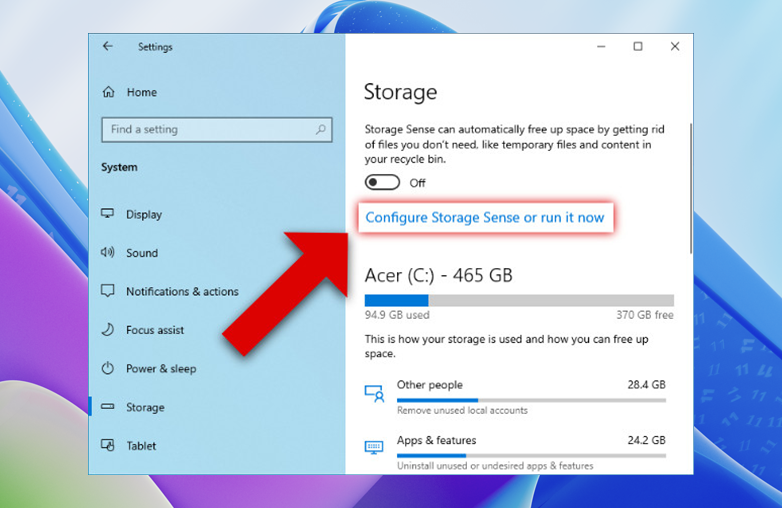The width and height of the screenshot is (782, 508).
Task: Click the Power & sleep icon
Action: [x=107, y=368]
